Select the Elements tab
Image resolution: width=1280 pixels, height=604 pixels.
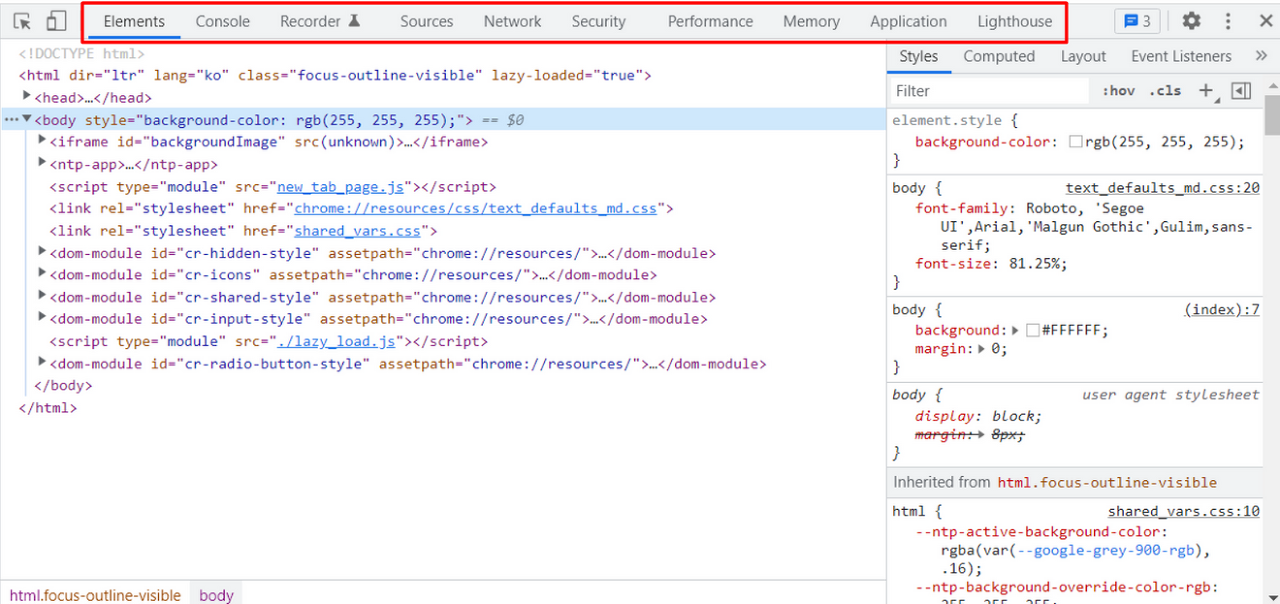pyautogui.click(x=134, y=21)
